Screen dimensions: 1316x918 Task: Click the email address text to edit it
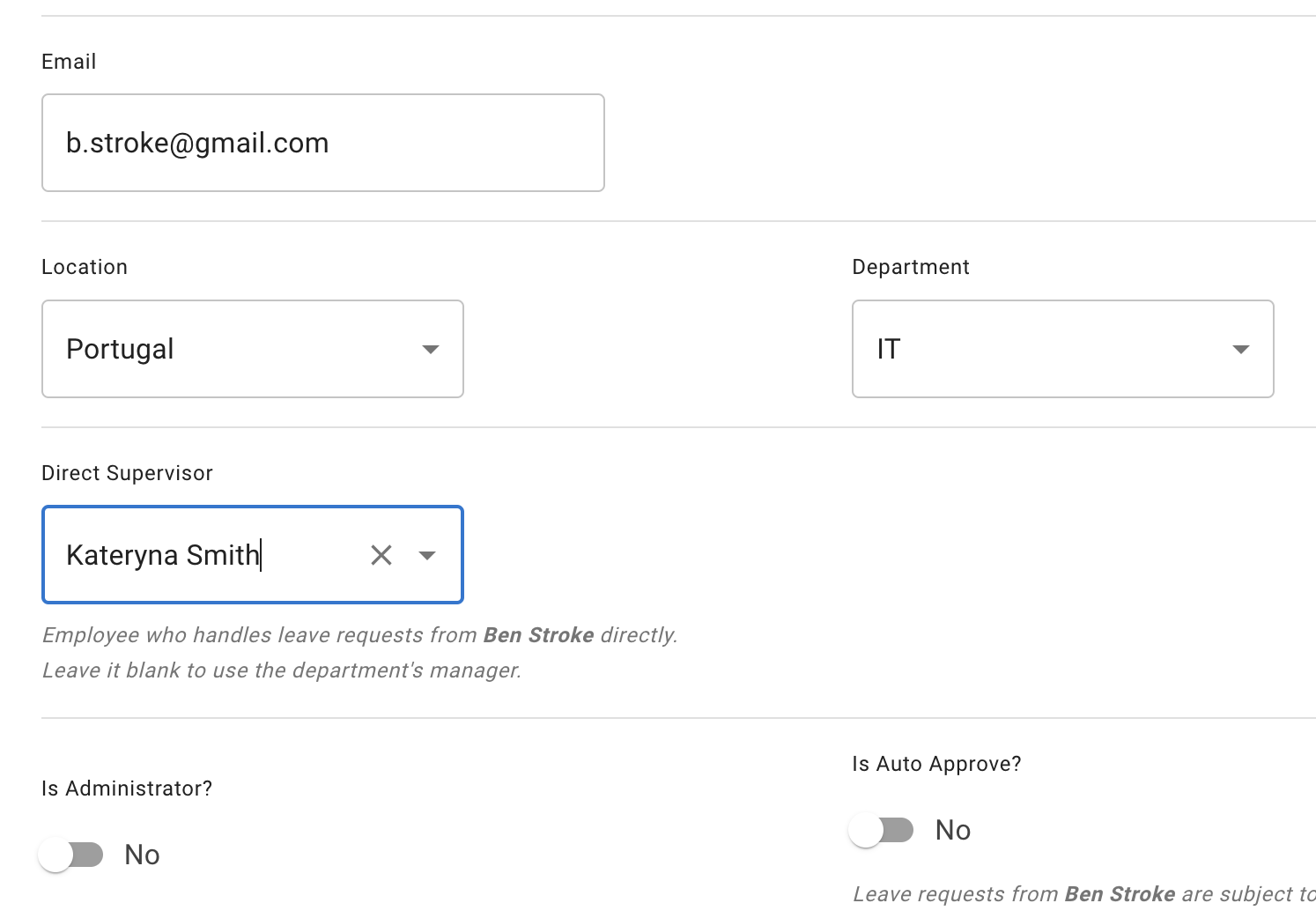pyautogui.click(x=198, y=142)
